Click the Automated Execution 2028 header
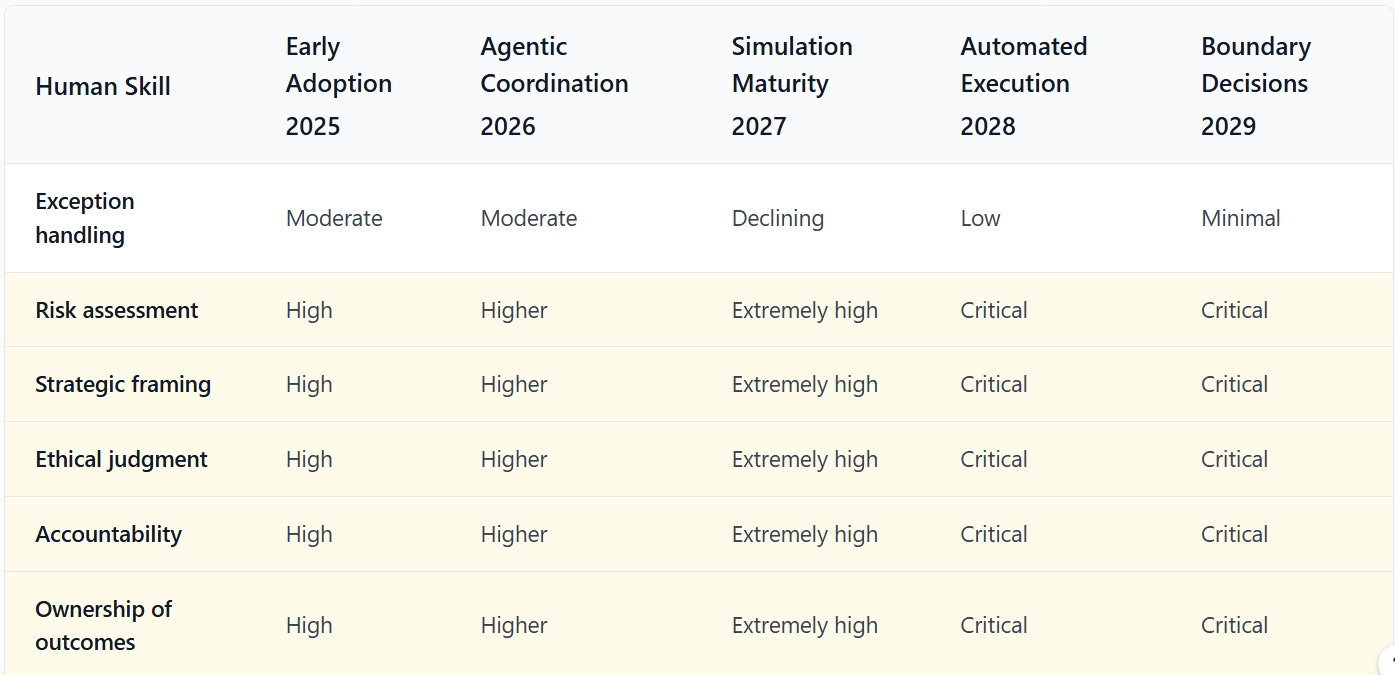The width and height of the screenshot is (1395, 675). [x=1023, y=86]
